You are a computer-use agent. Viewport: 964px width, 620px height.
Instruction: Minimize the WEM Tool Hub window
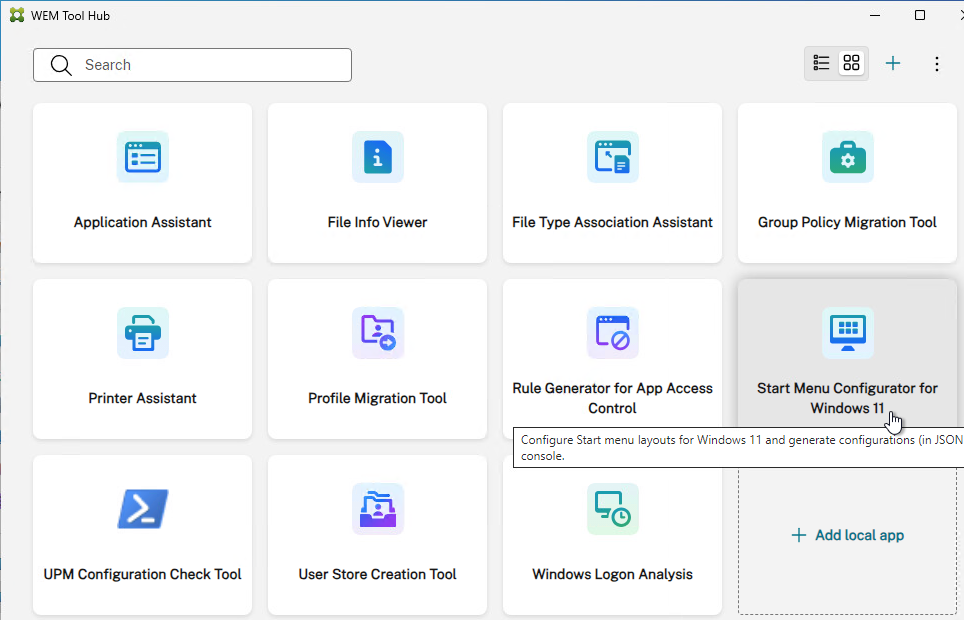pos(875,15)
